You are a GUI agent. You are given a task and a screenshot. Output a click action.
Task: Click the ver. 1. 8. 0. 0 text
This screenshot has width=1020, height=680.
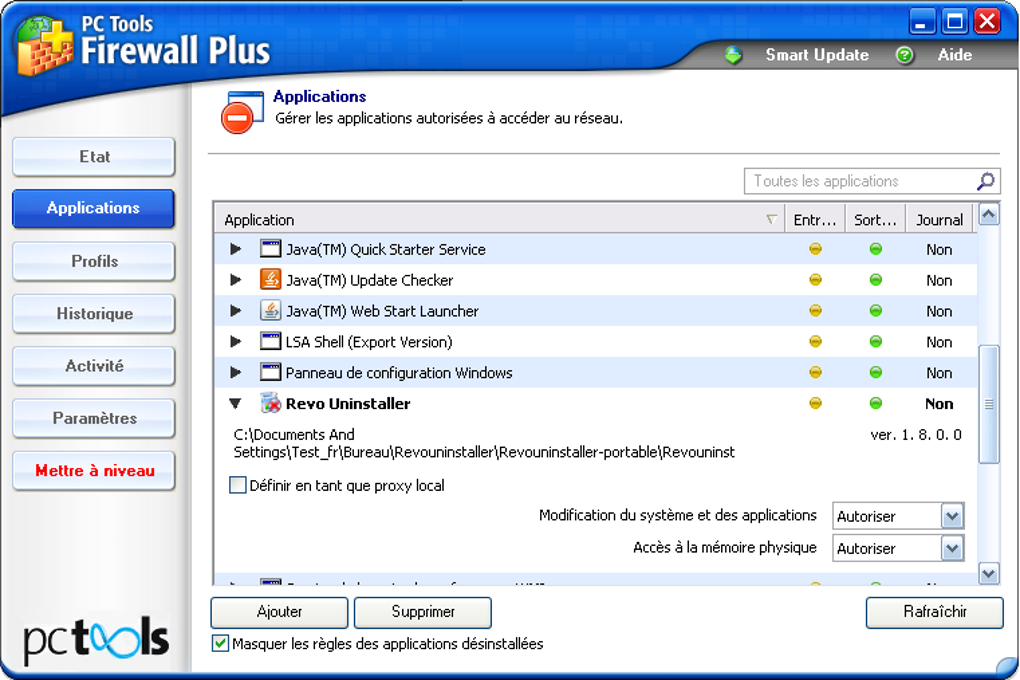(916, 435)
